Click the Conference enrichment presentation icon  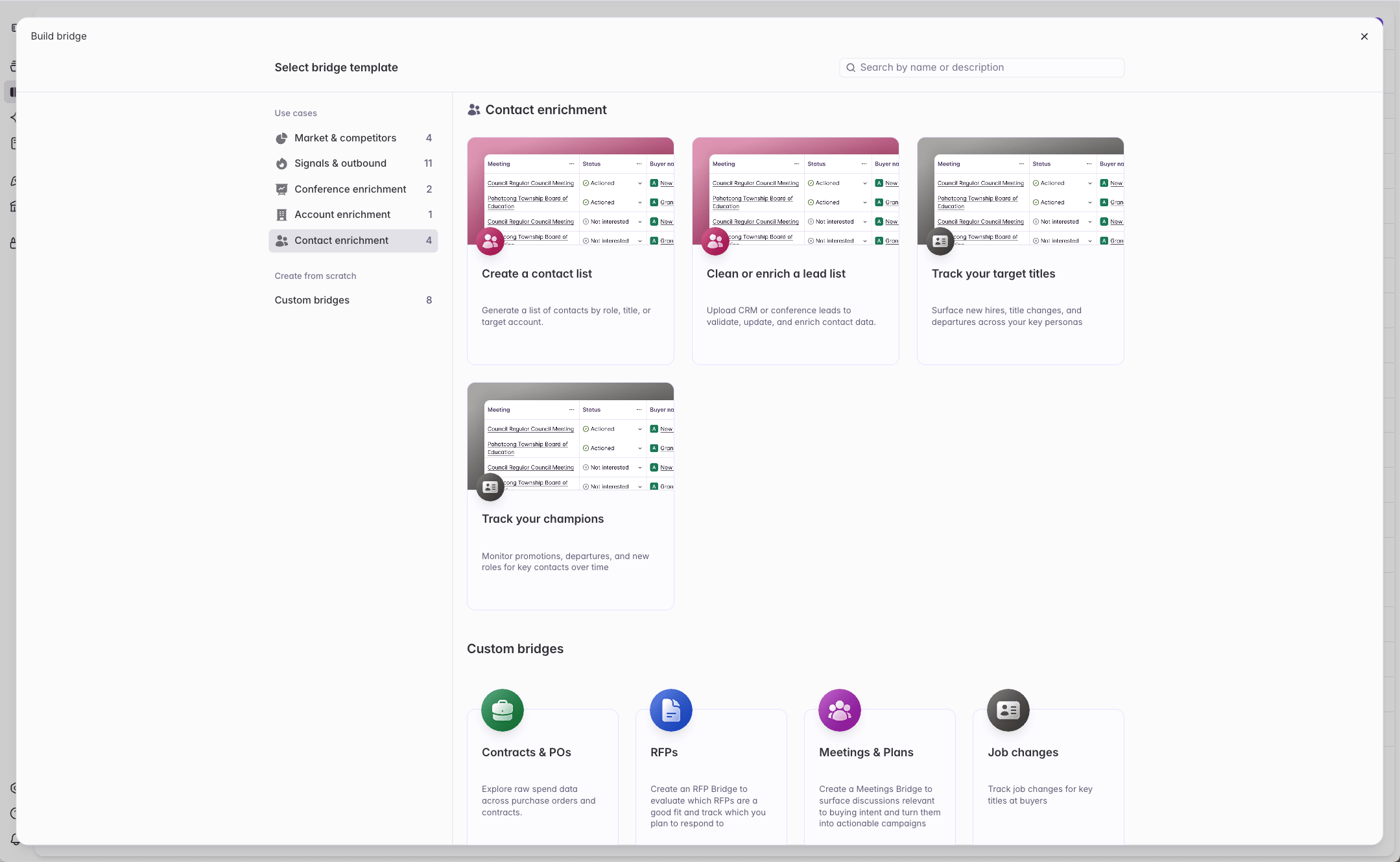[281, 189]
